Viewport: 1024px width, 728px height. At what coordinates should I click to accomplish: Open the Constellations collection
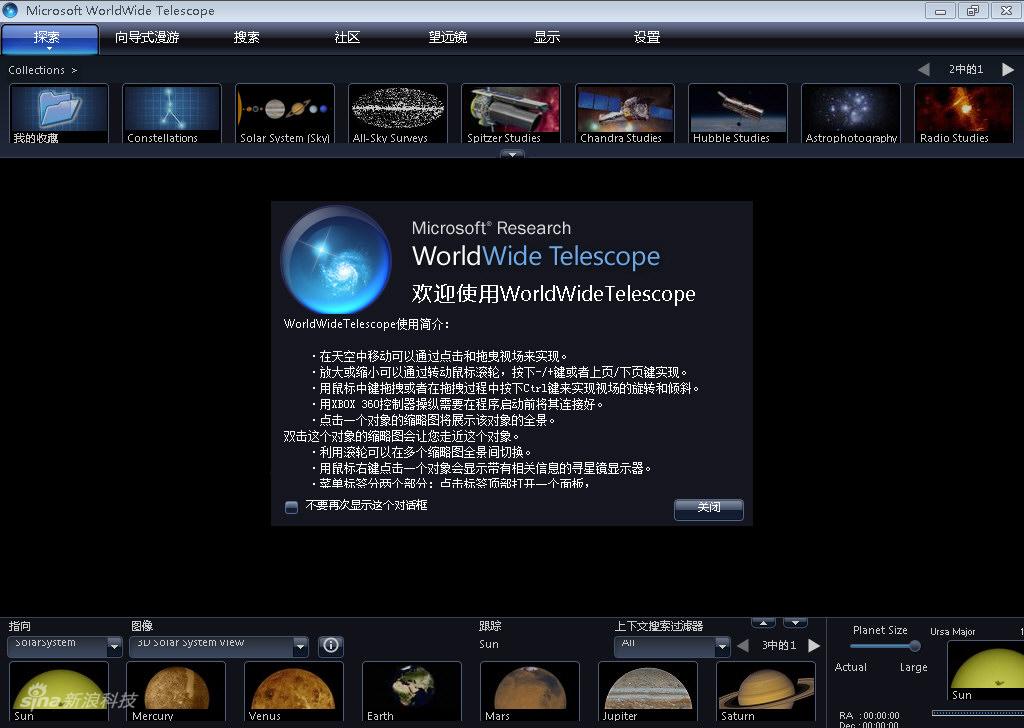[171, 113]
